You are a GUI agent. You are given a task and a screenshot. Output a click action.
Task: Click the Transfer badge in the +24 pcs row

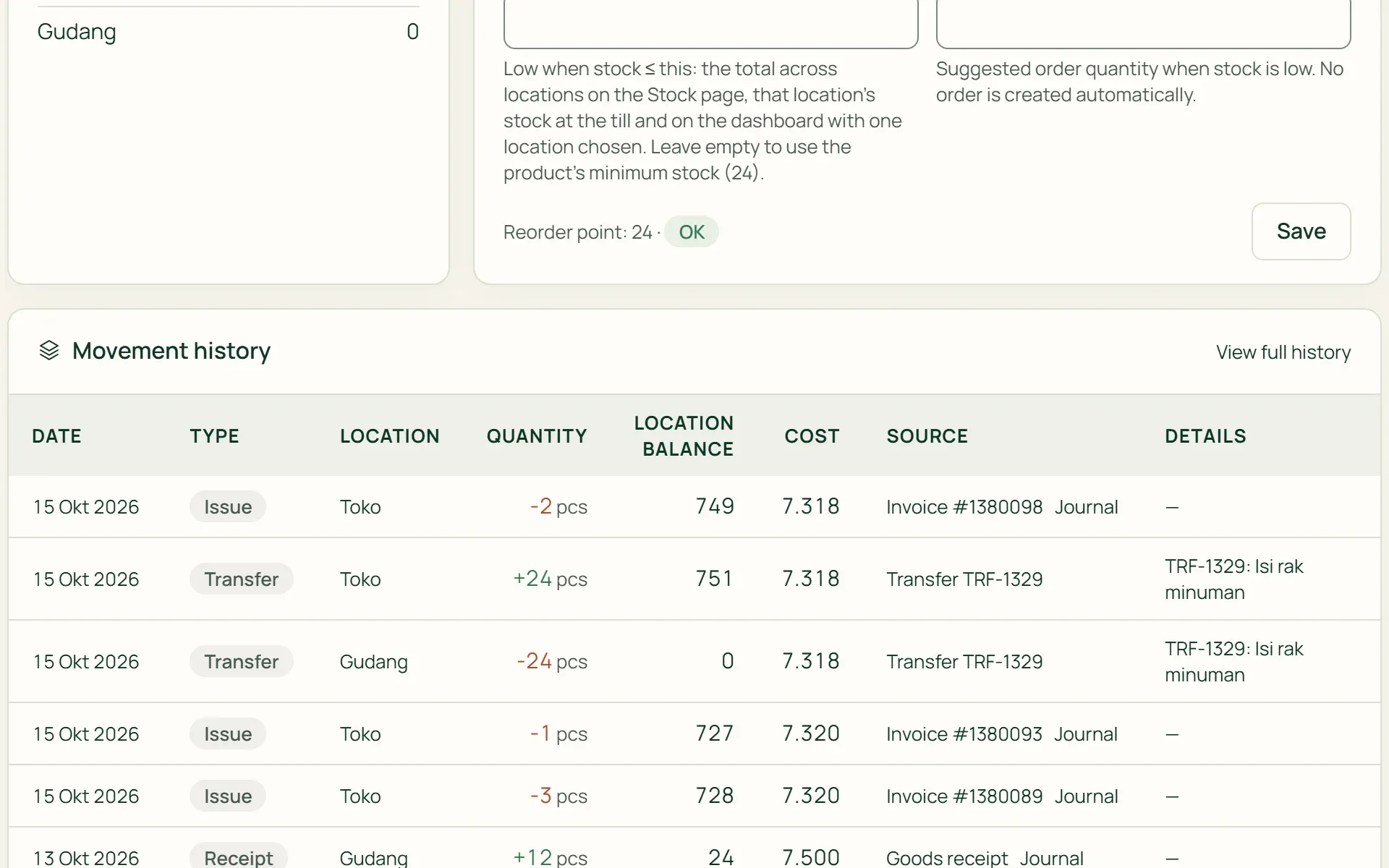pyautogui.click(x=241, y=579)
